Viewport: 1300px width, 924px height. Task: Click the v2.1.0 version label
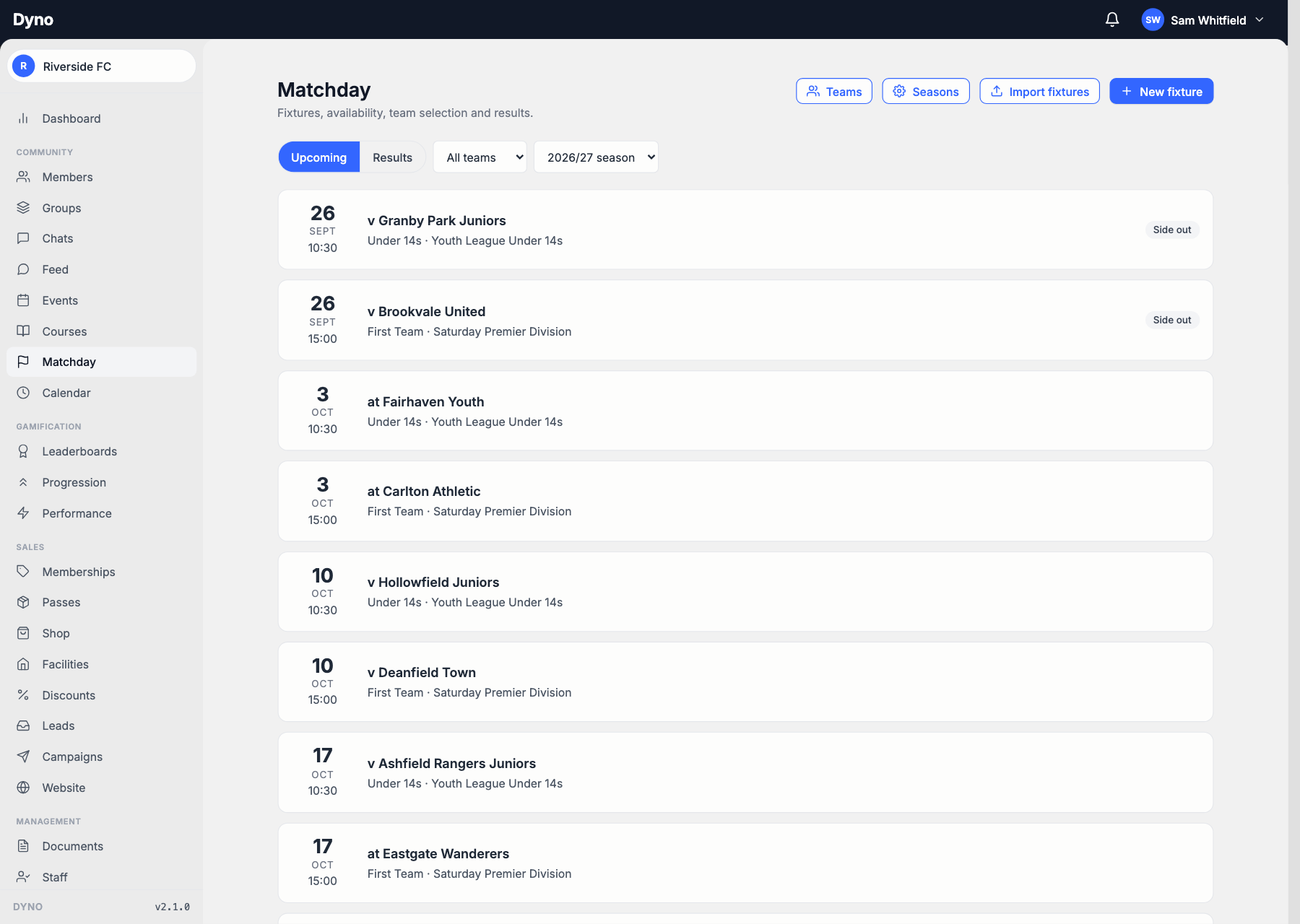173,907
